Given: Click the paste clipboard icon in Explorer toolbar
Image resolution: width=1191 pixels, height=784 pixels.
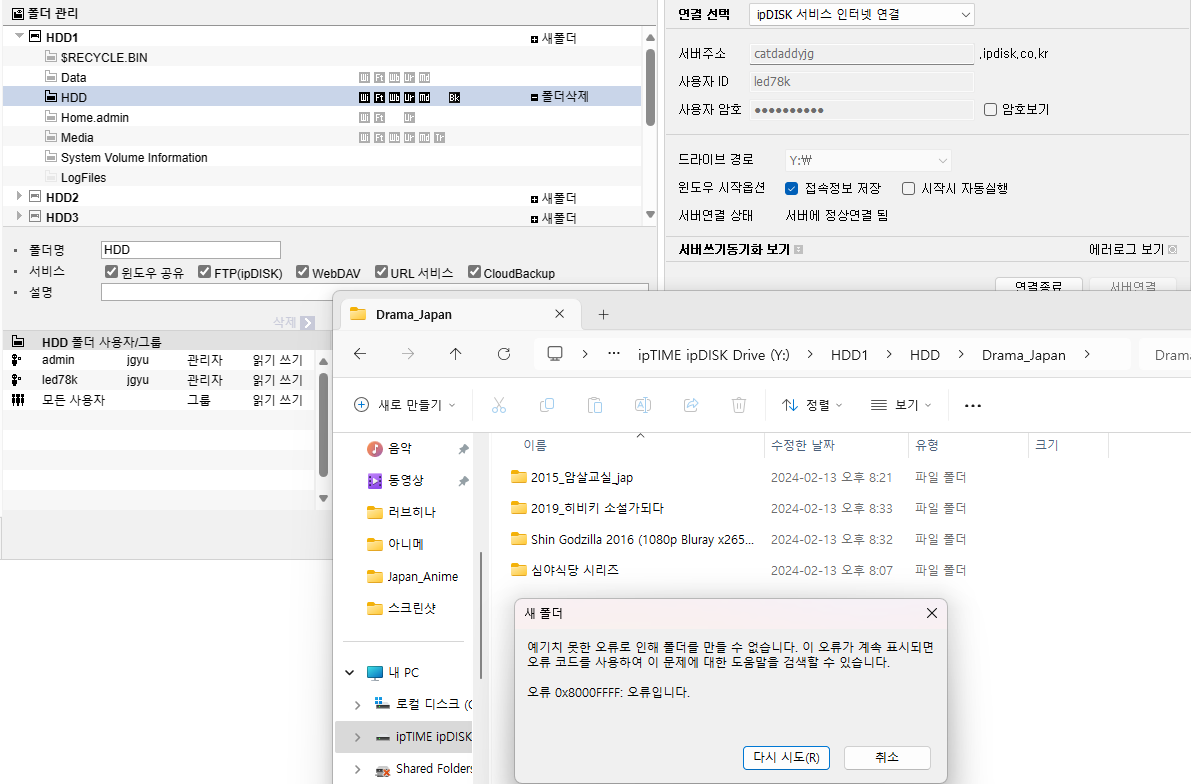Looking at the screenshot, I should pyautogui.click(x=595, y=405).
